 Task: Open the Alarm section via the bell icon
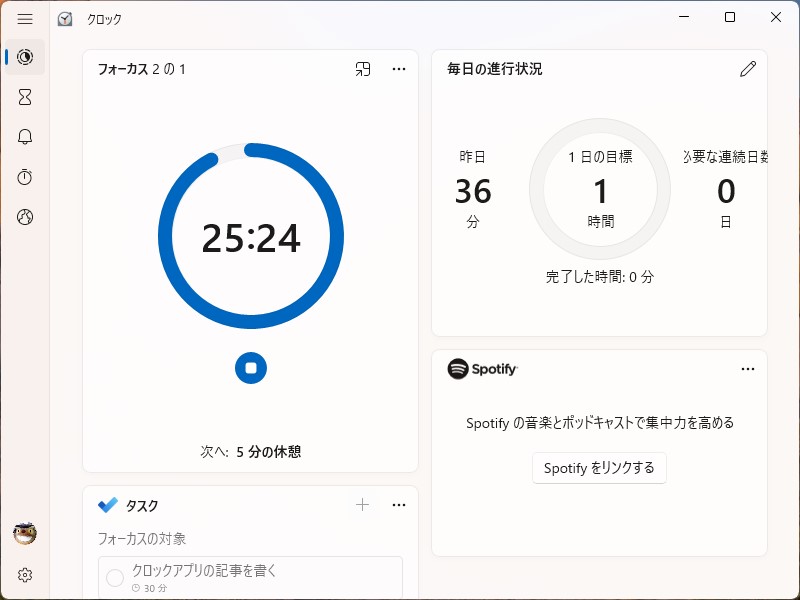(24, 137)
